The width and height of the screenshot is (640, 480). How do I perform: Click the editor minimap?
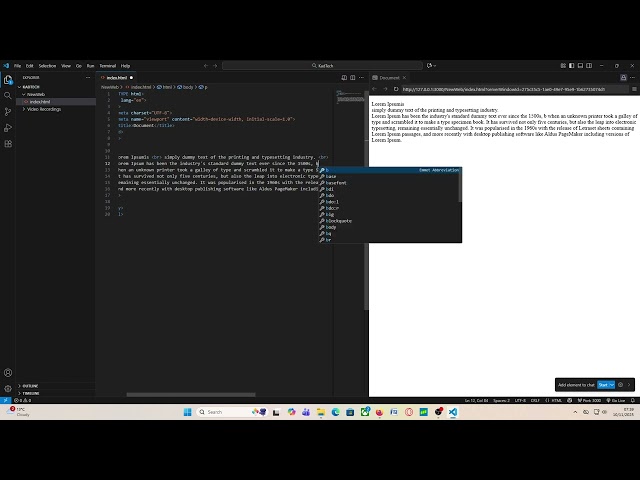[x=350, y=97]
